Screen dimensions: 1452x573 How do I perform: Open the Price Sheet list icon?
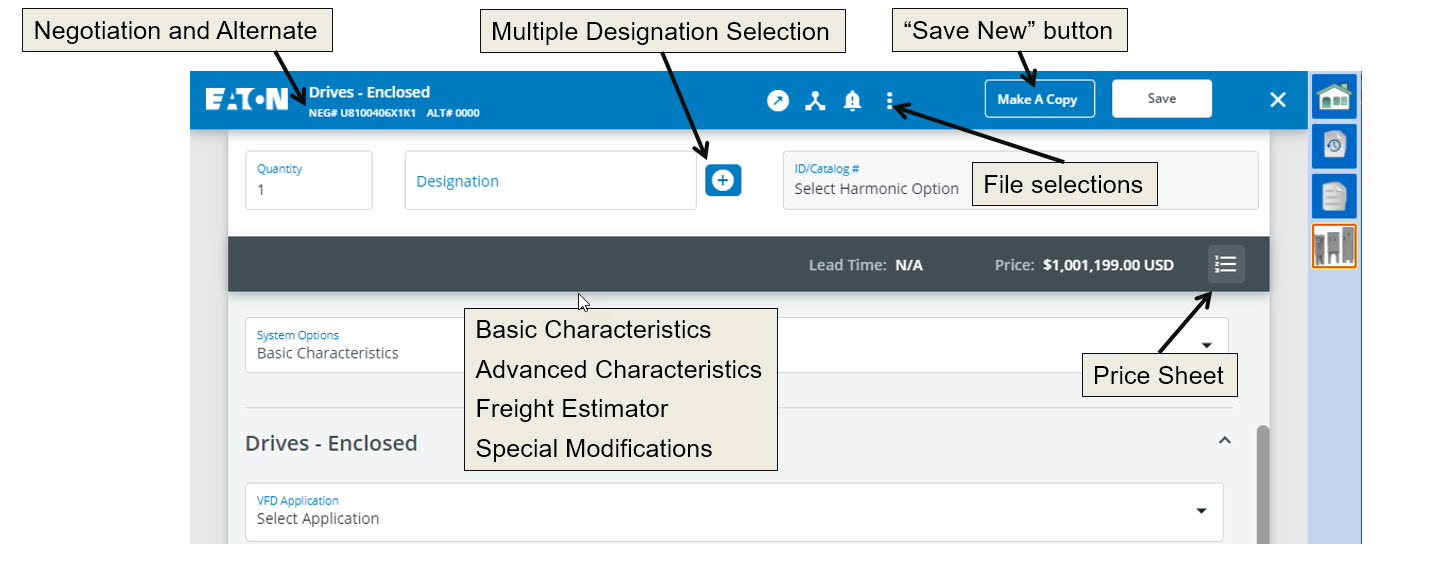point(1226,264)
